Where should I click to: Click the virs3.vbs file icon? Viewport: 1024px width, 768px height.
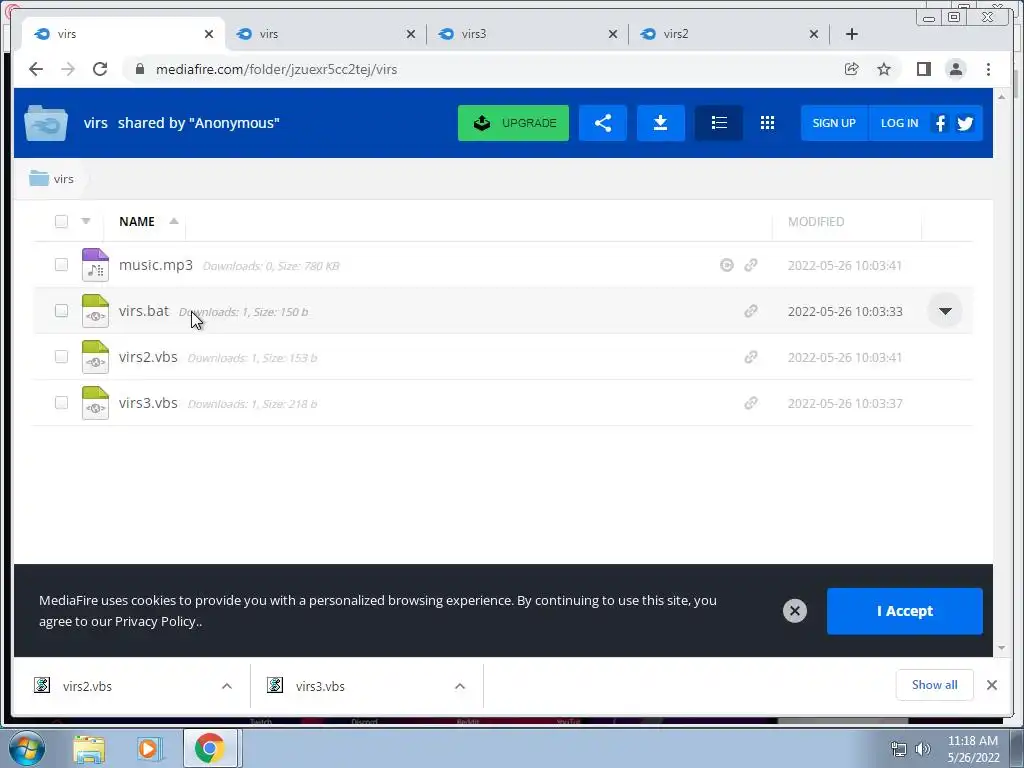coord(95,403)
